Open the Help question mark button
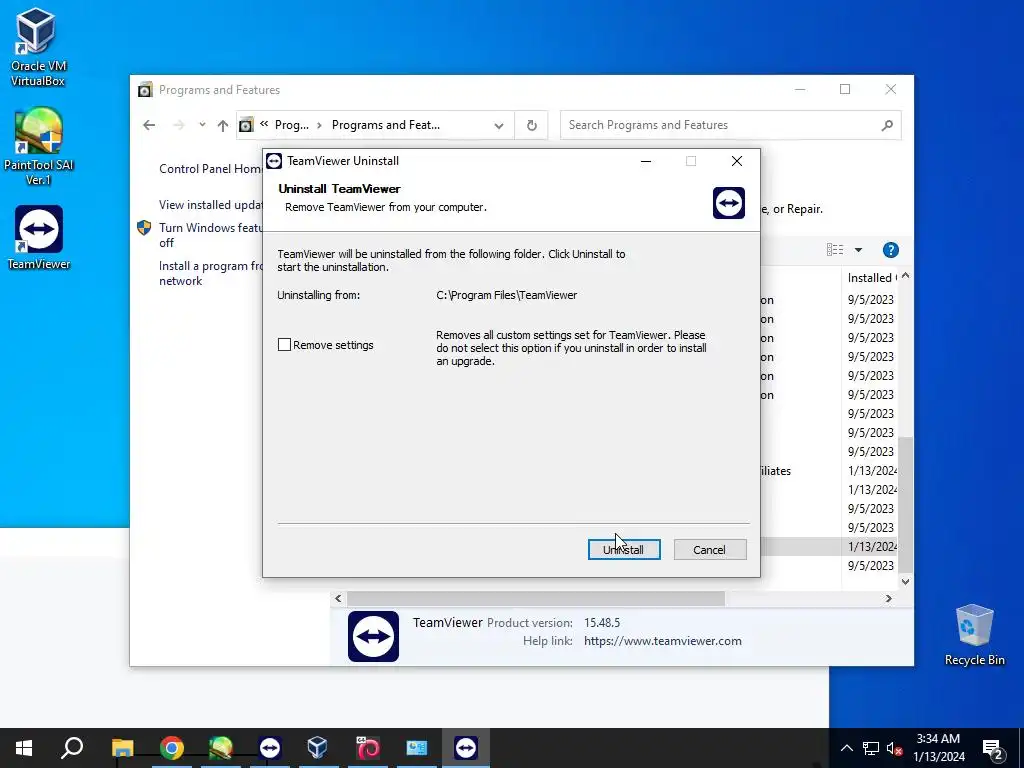 tap(890, 249)
